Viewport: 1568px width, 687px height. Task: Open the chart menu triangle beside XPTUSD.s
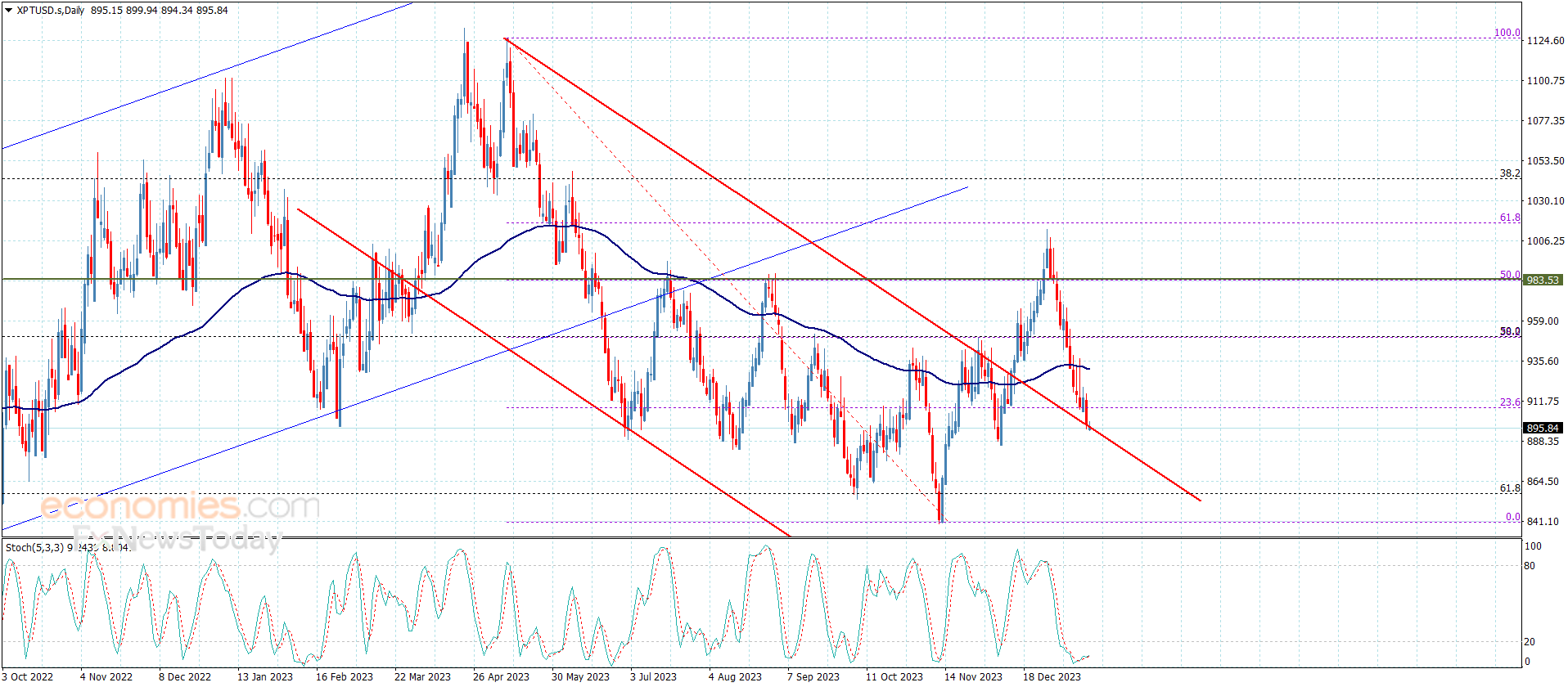(x=8, y=11)
